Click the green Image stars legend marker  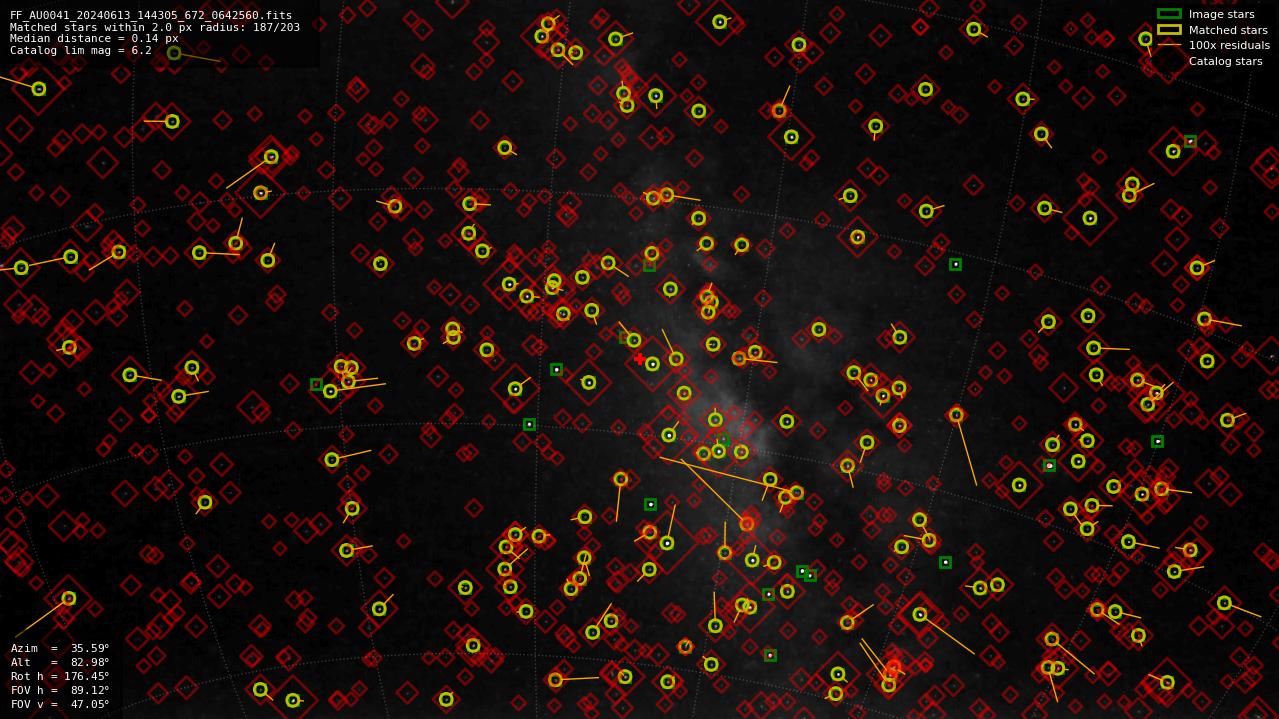pyautogui.click(x=1169, y=14)
